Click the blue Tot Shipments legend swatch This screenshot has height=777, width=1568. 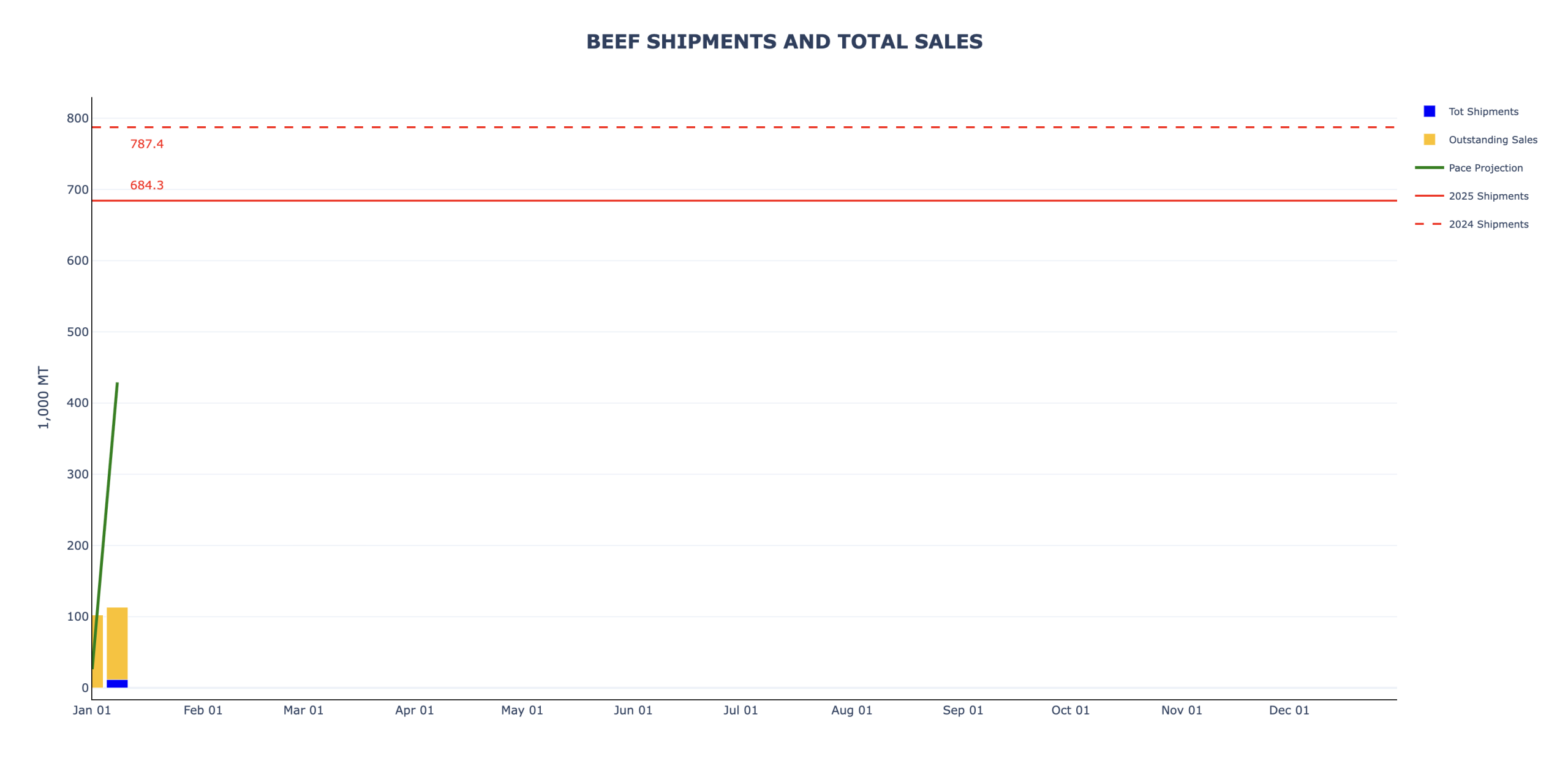[1428, 112]
